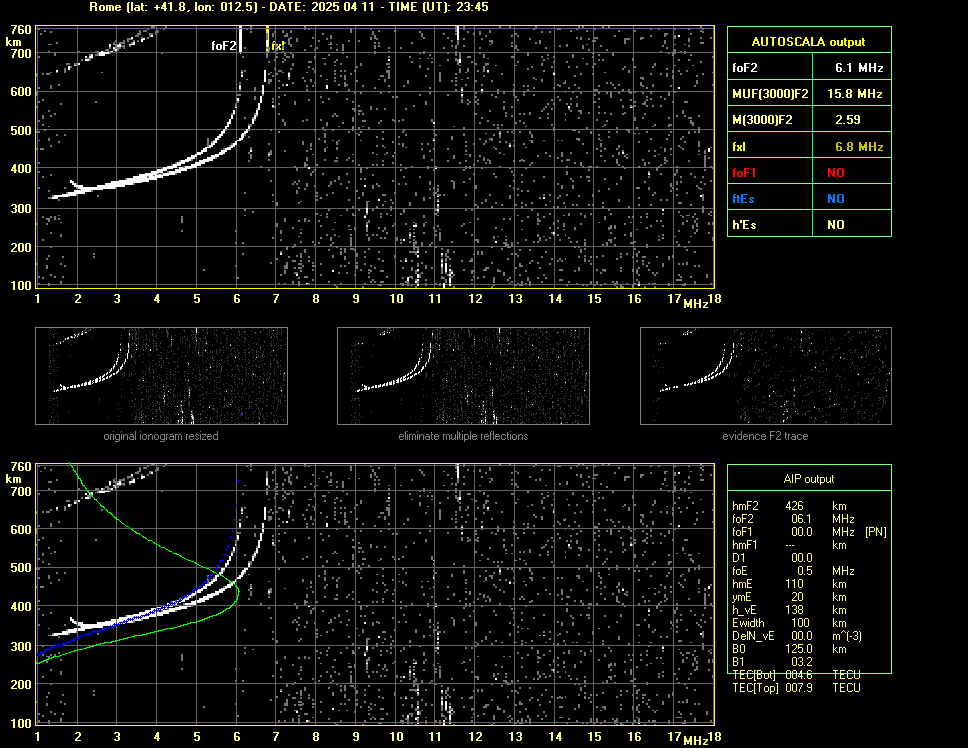Click the 'eliminate multiple reflections' caption
This screenshot has width=968, height=748.
[x=463, y=436]
